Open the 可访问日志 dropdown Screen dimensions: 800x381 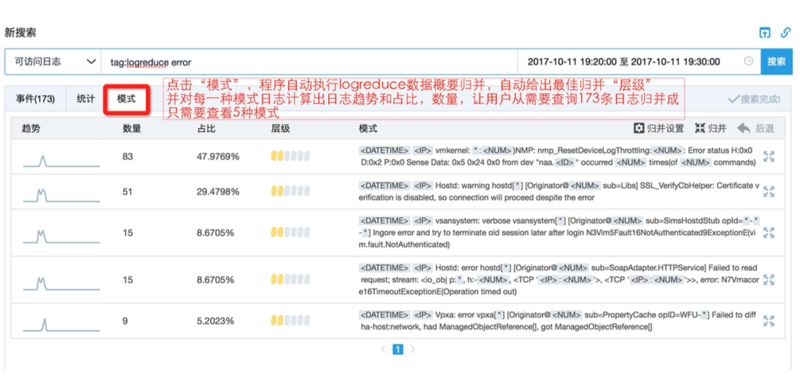point(53,62)
